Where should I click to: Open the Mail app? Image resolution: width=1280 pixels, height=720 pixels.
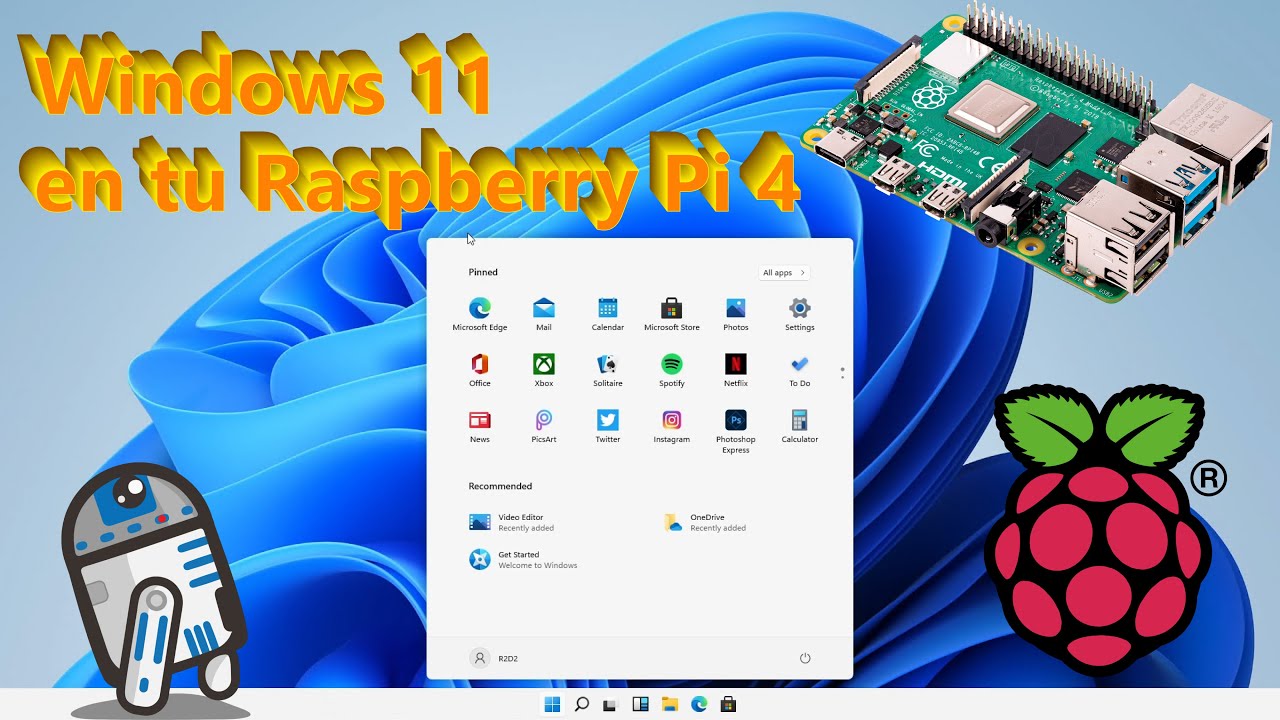click(544, 314)
